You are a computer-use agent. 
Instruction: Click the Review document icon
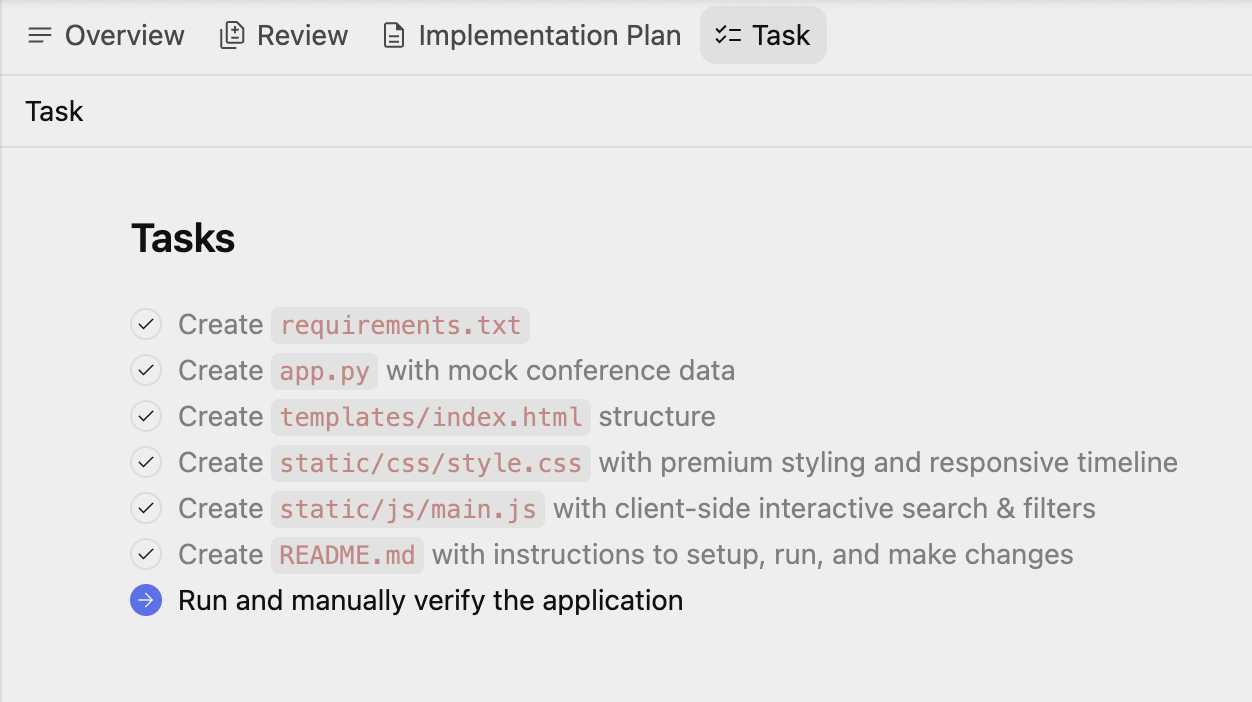click(x=232, y=36)
